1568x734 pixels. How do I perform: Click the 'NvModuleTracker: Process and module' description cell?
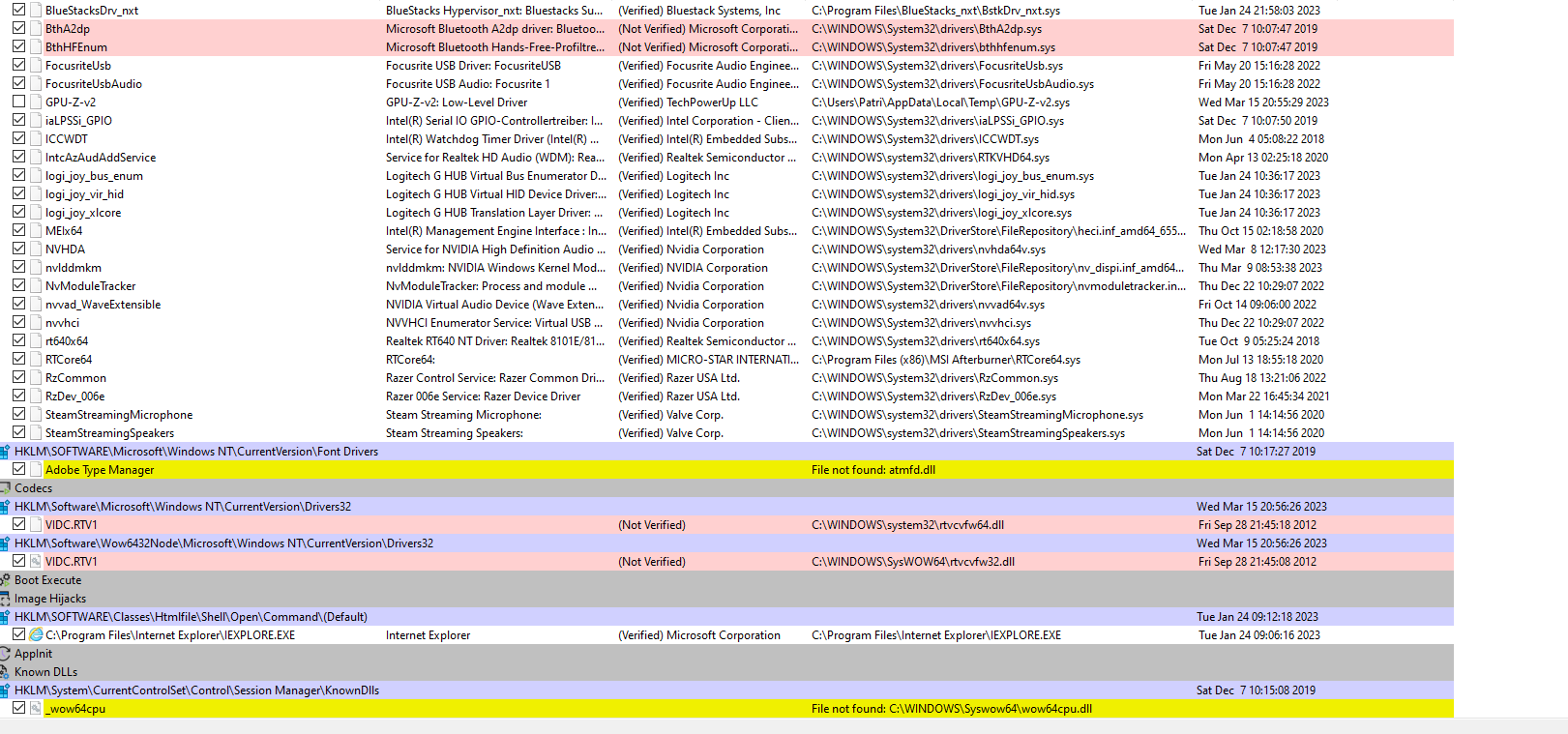coord(491,286)
